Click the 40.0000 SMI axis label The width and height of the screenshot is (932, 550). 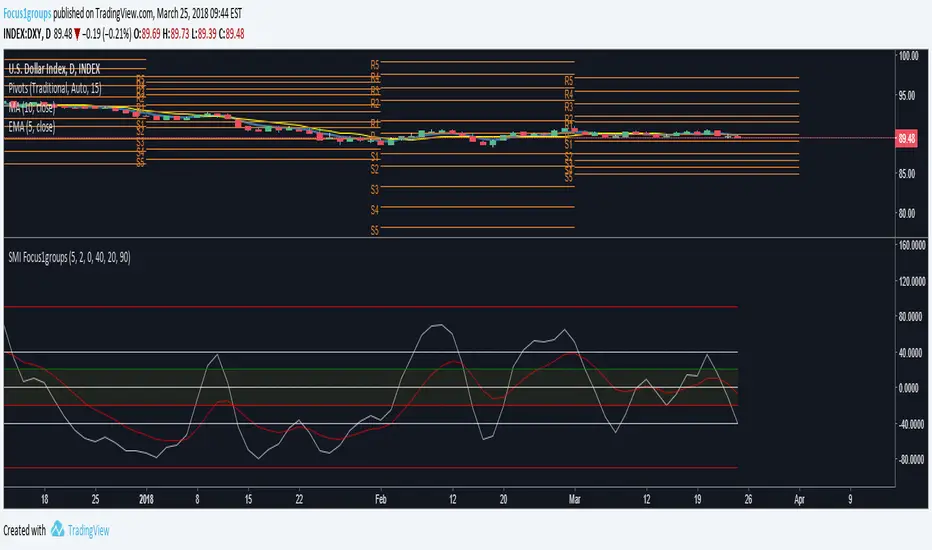click(912, 353)
